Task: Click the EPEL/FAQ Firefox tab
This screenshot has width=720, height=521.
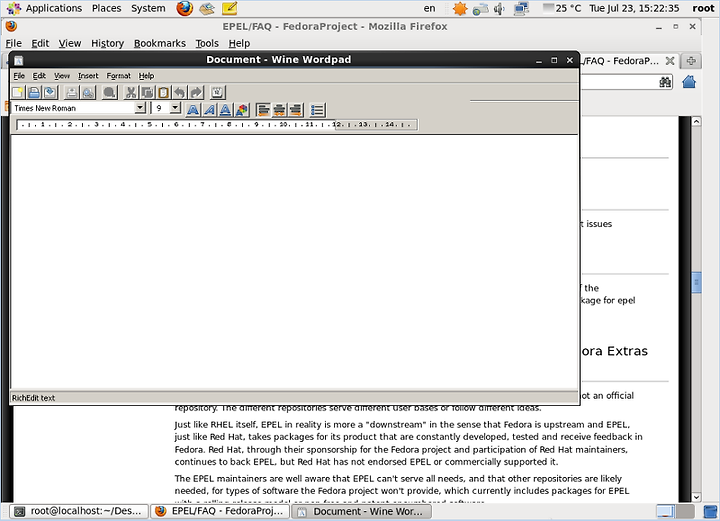Action: pos(620,61)
